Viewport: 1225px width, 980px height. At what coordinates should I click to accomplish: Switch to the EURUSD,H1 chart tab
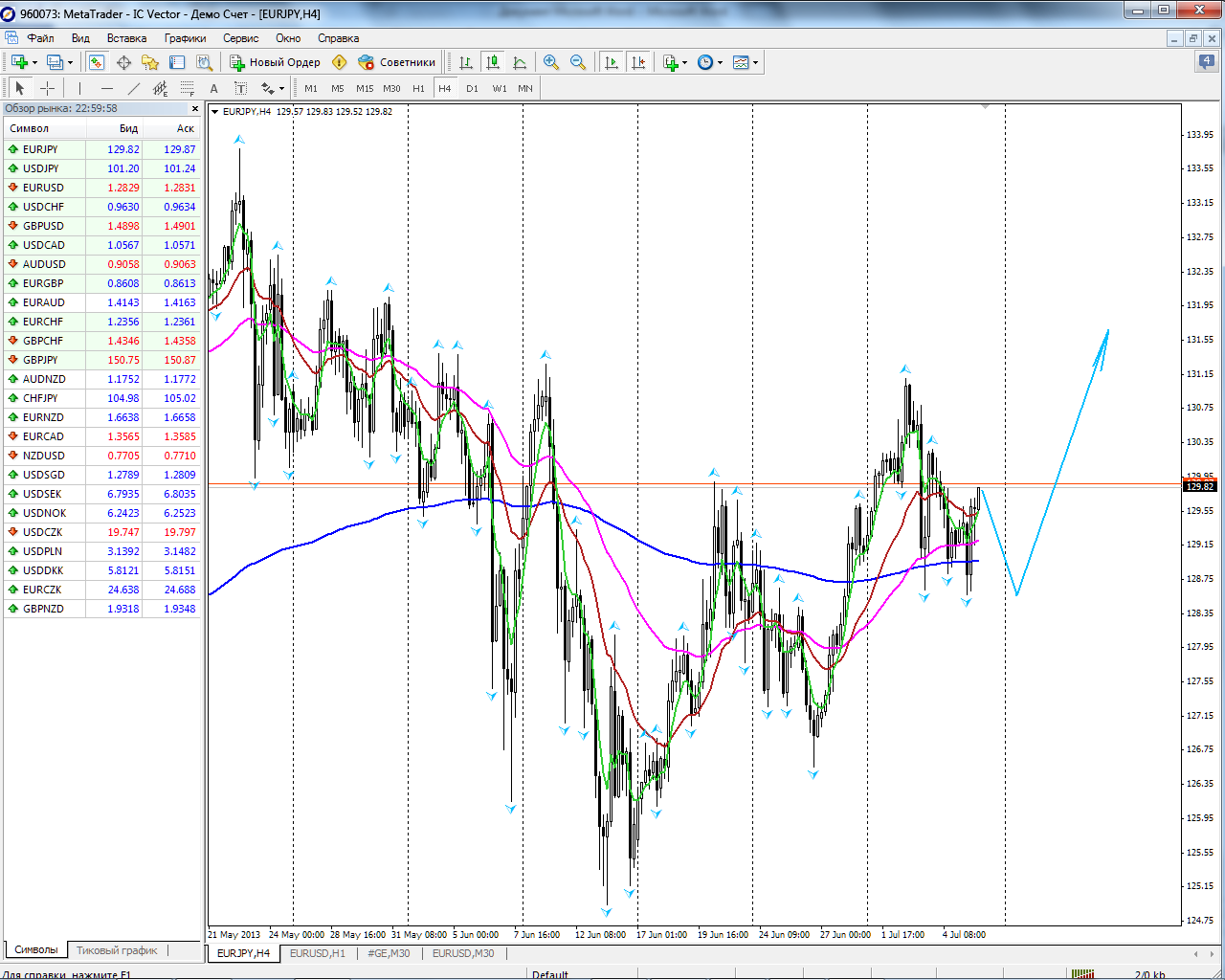coord(317,953)
